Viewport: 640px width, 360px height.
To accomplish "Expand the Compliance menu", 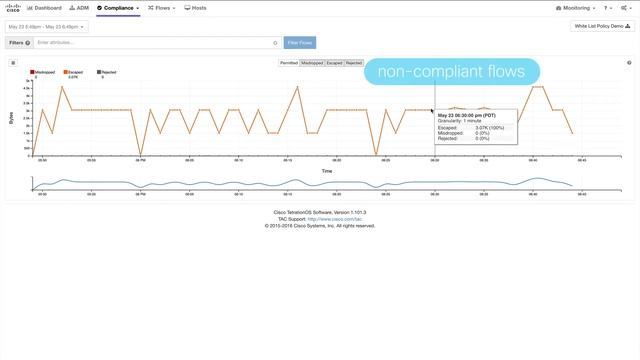I will (x=118, y=8).
